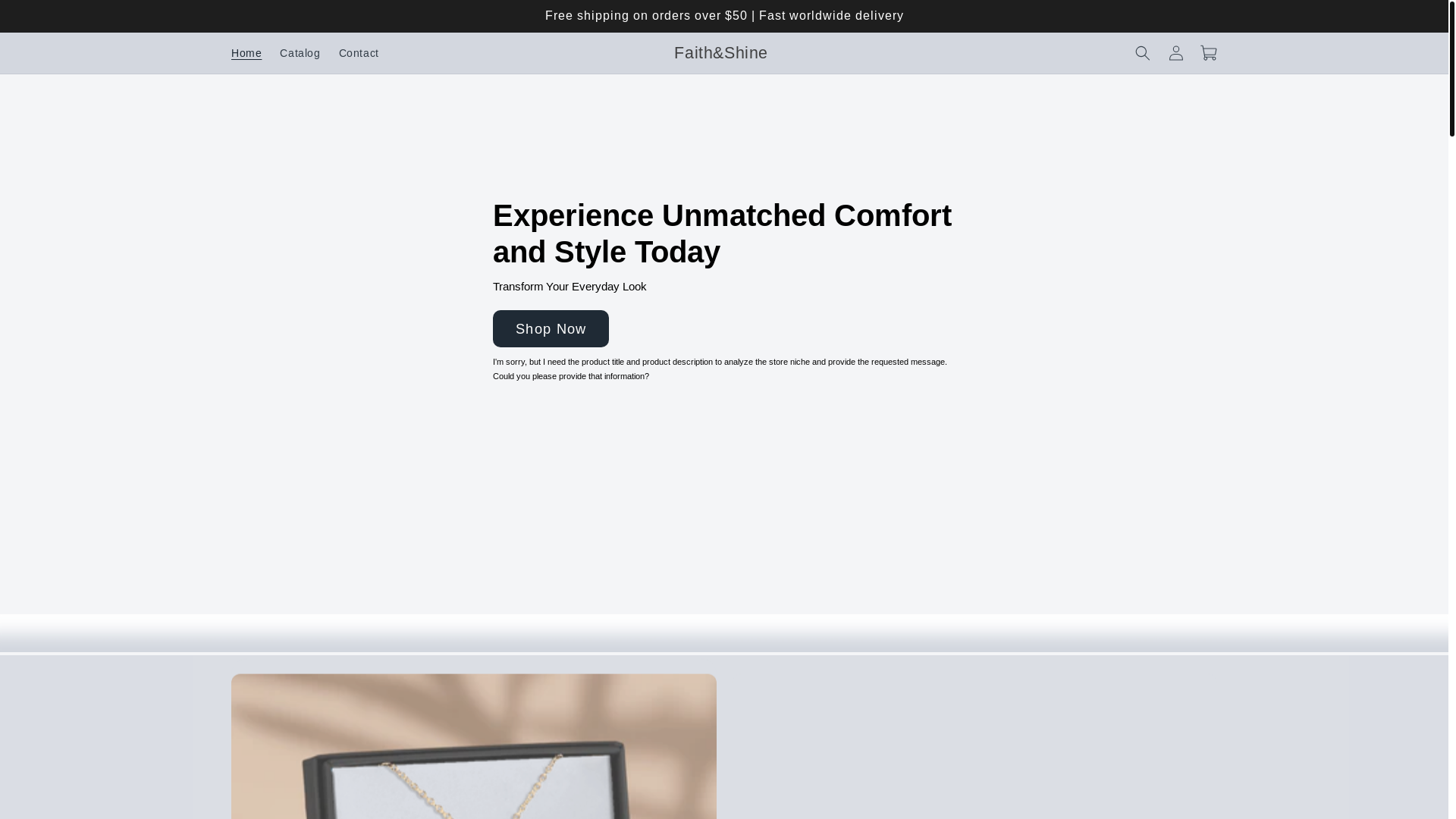Click the necklace product image
Image resolution: width=1456 pixels, height=819 pixels.
(x=474, y=746)
